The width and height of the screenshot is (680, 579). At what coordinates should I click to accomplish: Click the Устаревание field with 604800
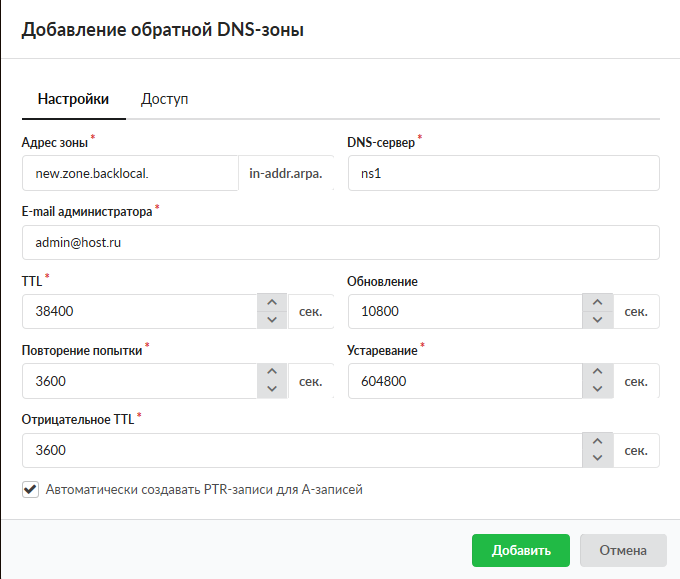coord(464,381)
